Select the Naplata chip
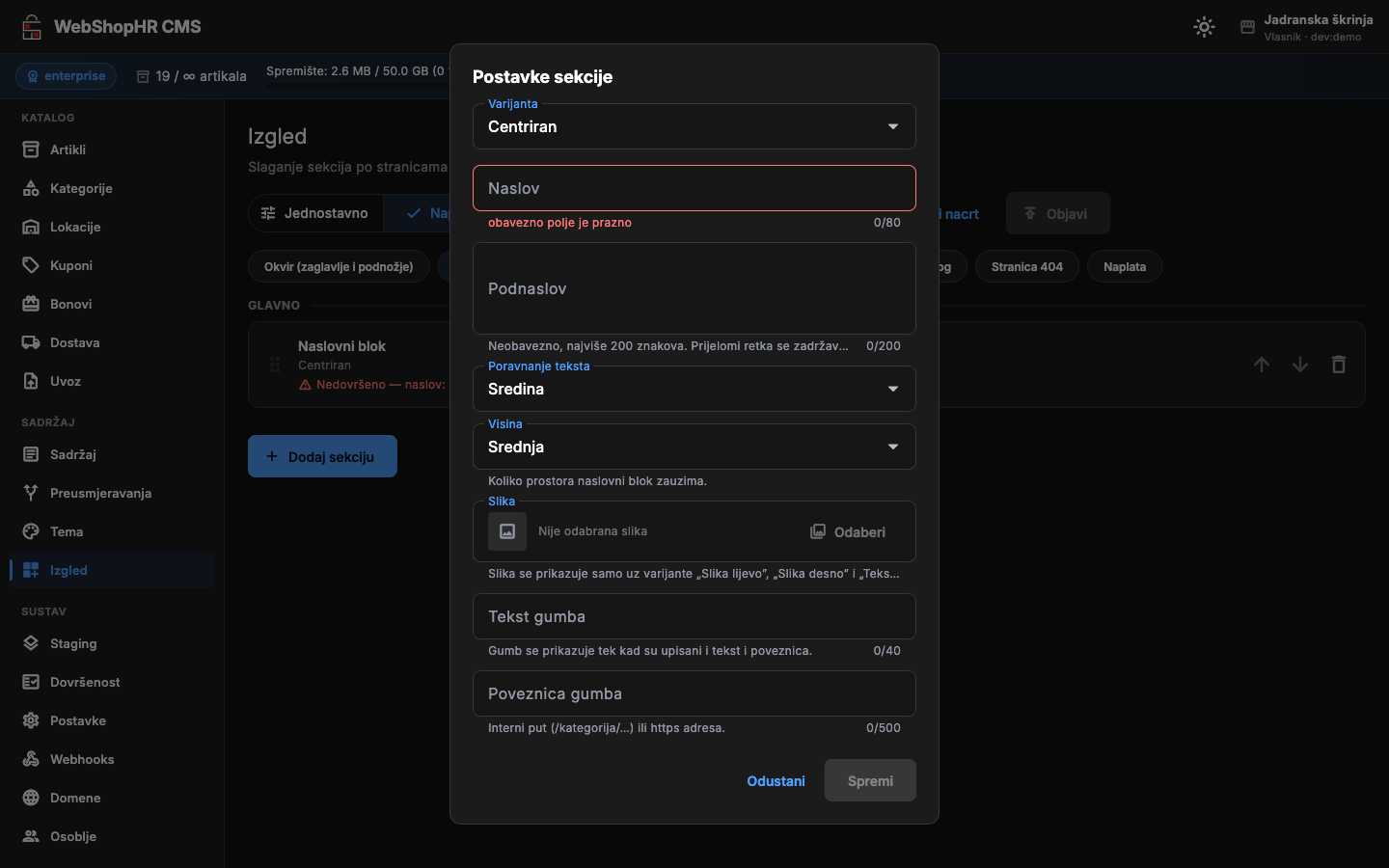1389x868 pixels. pos(1125,266)
